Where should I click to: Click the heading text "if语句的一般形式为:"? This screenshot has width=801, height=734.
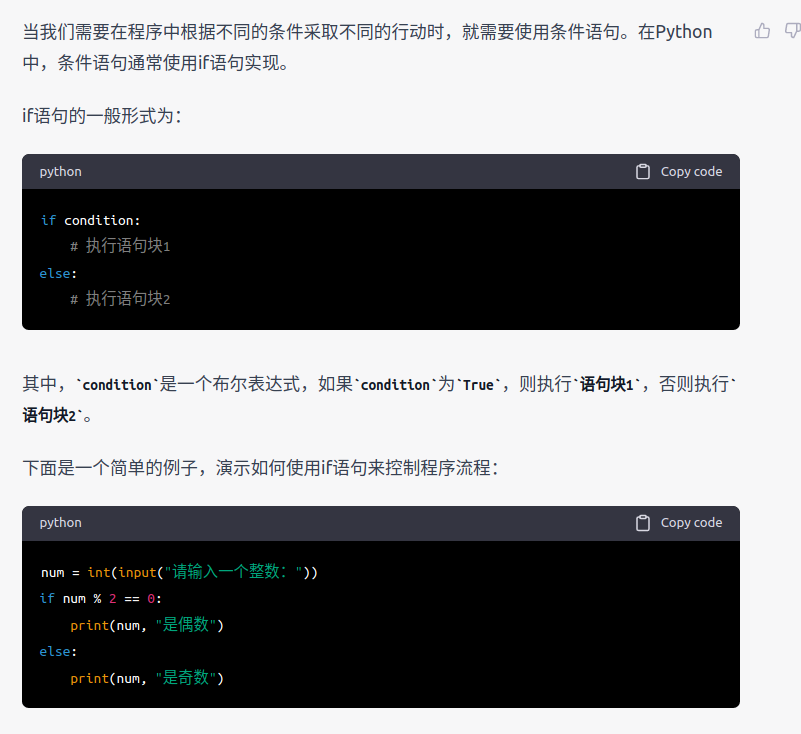[x=102, y=116]
